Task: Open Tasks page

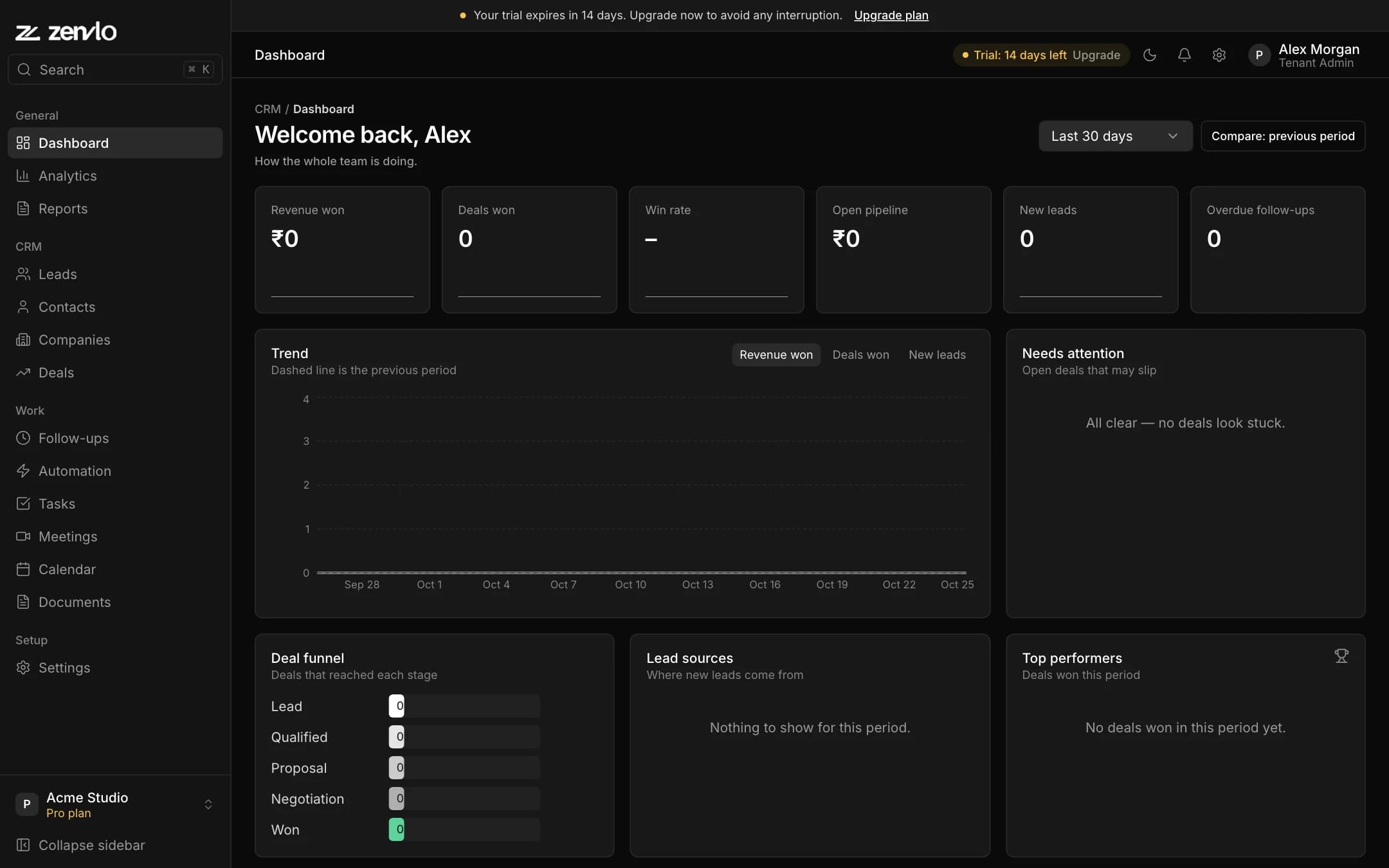Action: pyautogui.click(x=115, y=503)
